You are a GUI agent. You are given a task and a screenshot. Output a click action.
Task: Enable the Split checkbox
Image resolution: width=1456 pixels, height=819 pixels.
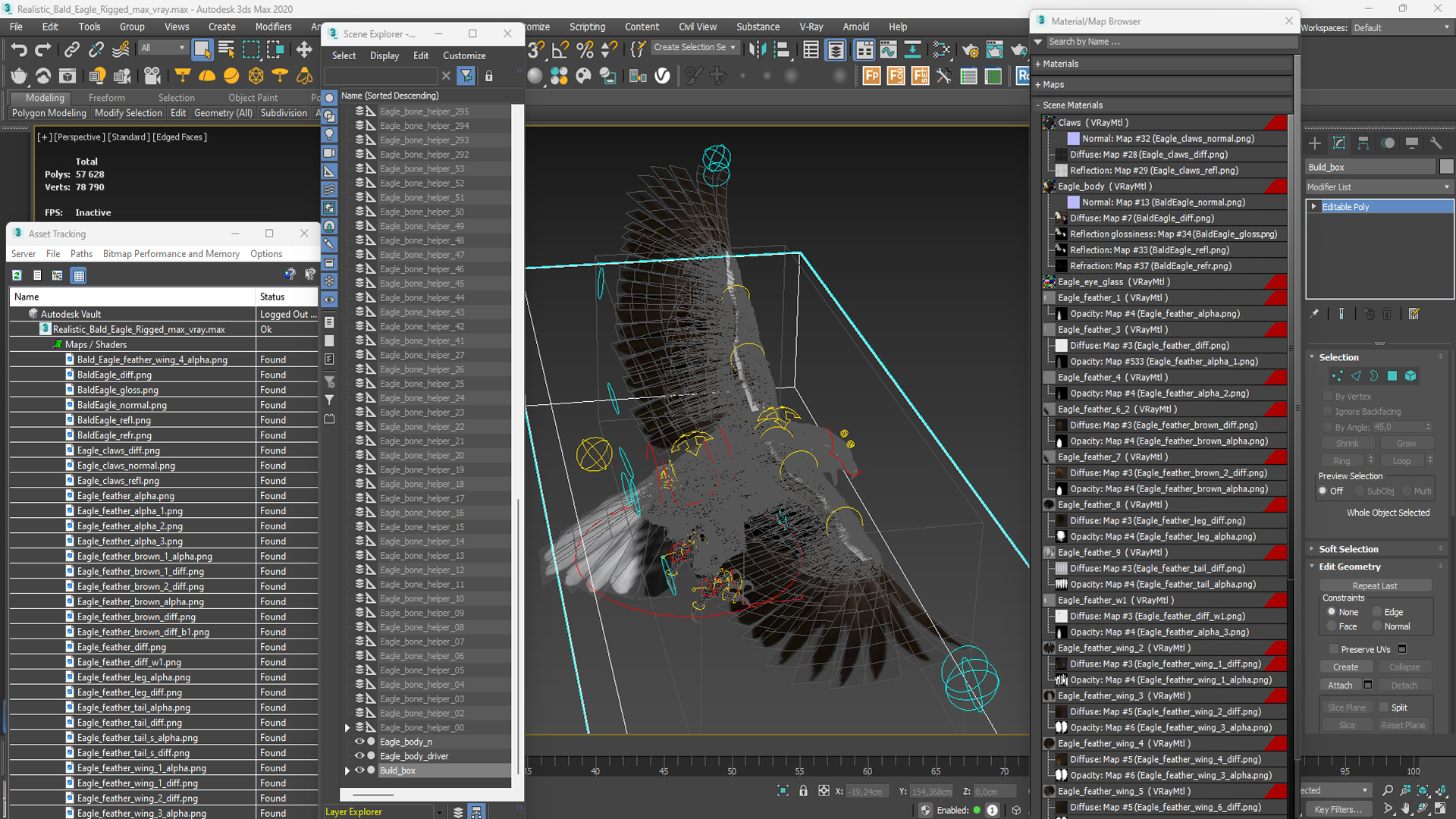pos(1384,708)
